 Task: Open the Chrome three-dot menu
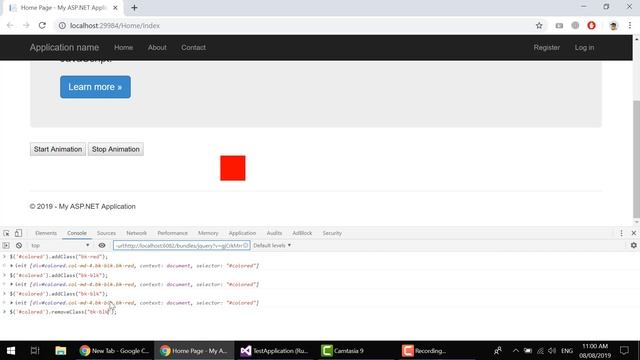coord(630,25)
